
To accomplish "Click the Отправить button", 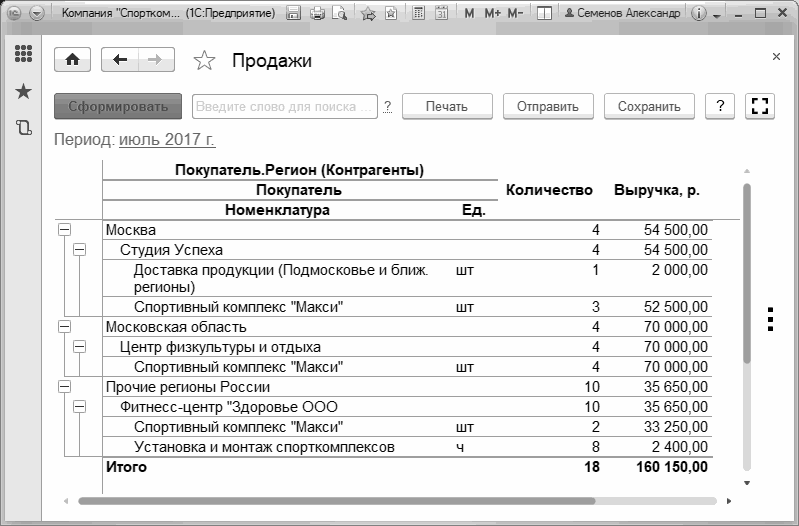I will [548, 106].
